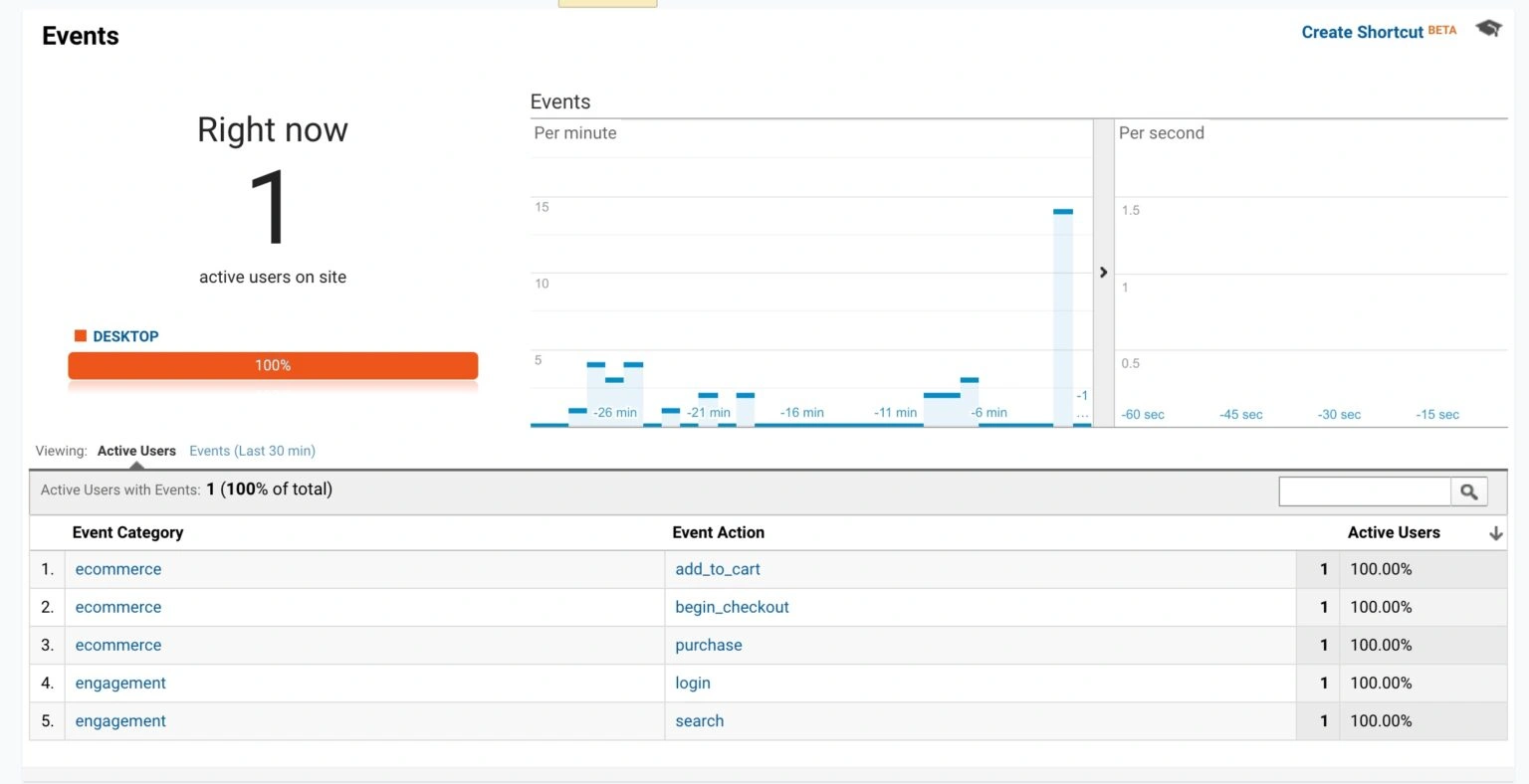Image resolution: width=1529 pixels, height=784 pixels.
Task: Click the search magnifier button
Action: (1468, 491)
